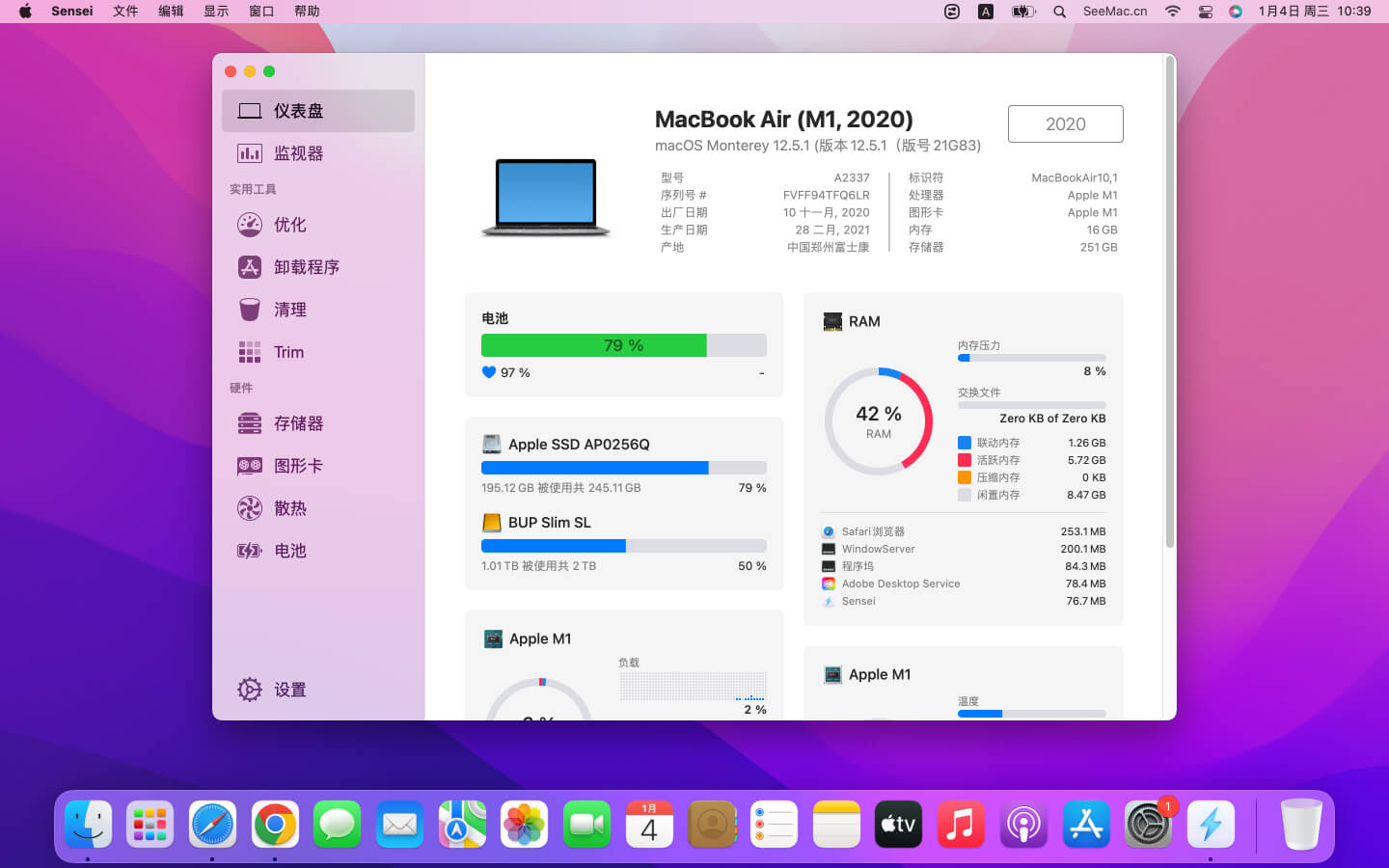Open the 监视器 monitor chart icon
Screen dimensions: 1389x868
coord(250,153)
